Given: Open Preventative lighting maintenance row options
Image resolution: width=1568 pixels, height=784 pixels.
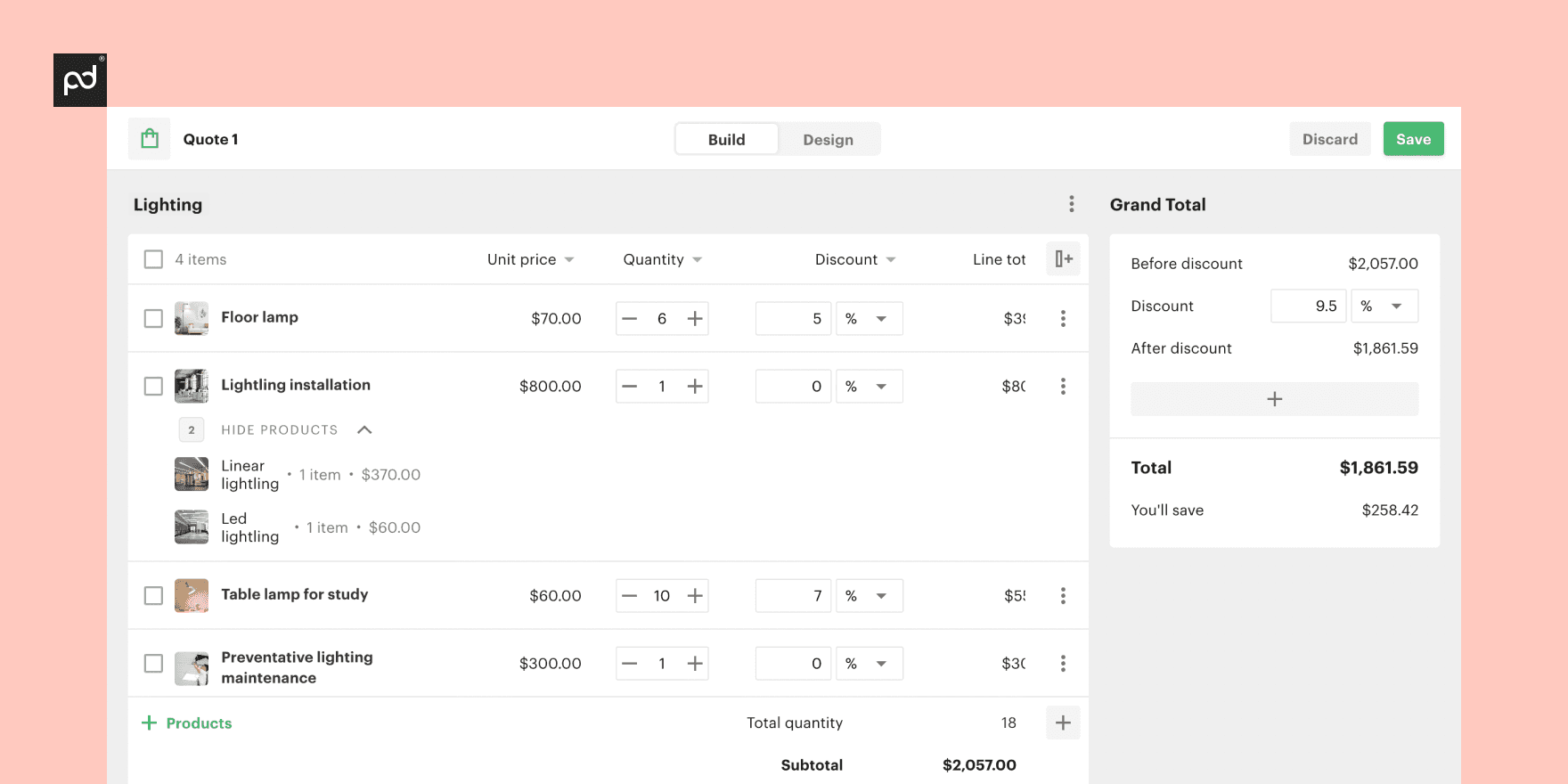Looking at the screenshot, I should [1063, 664].
